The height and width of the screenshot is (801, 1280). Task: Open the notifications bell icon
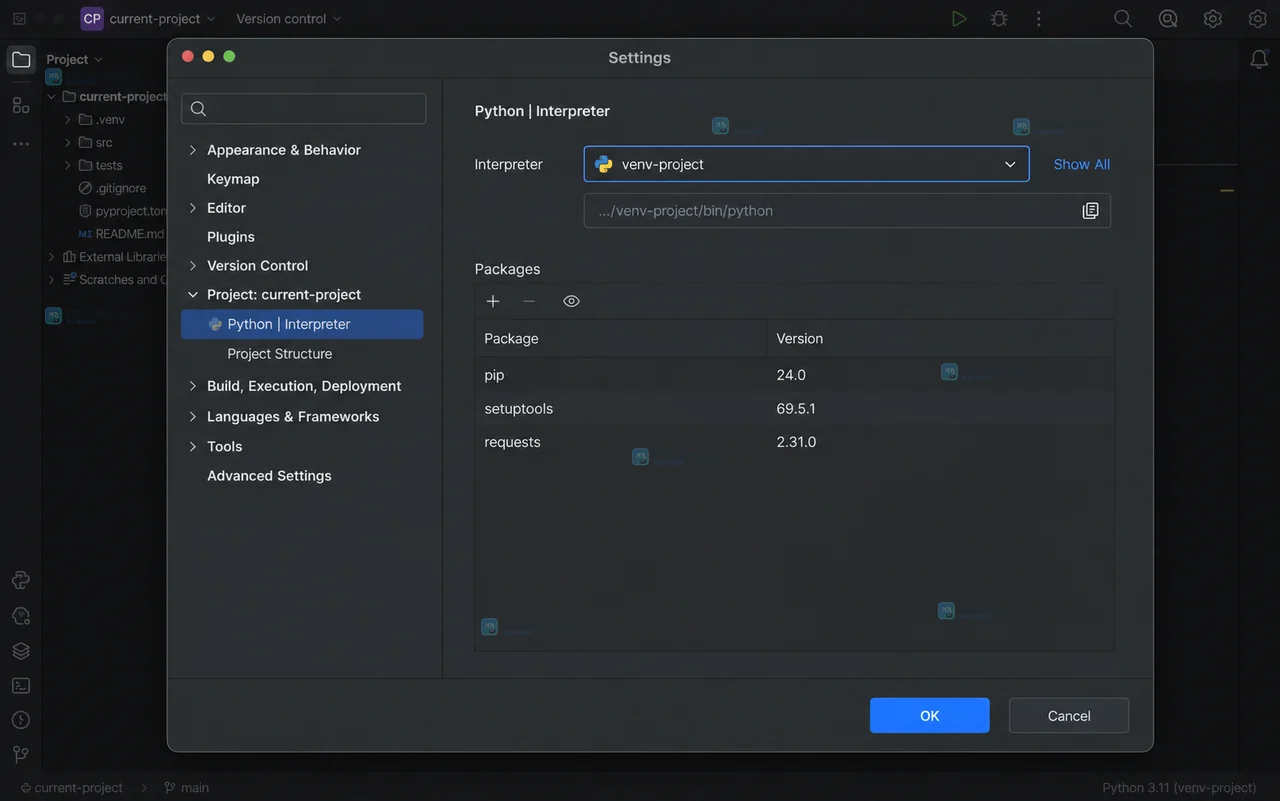coord(1260,60)
